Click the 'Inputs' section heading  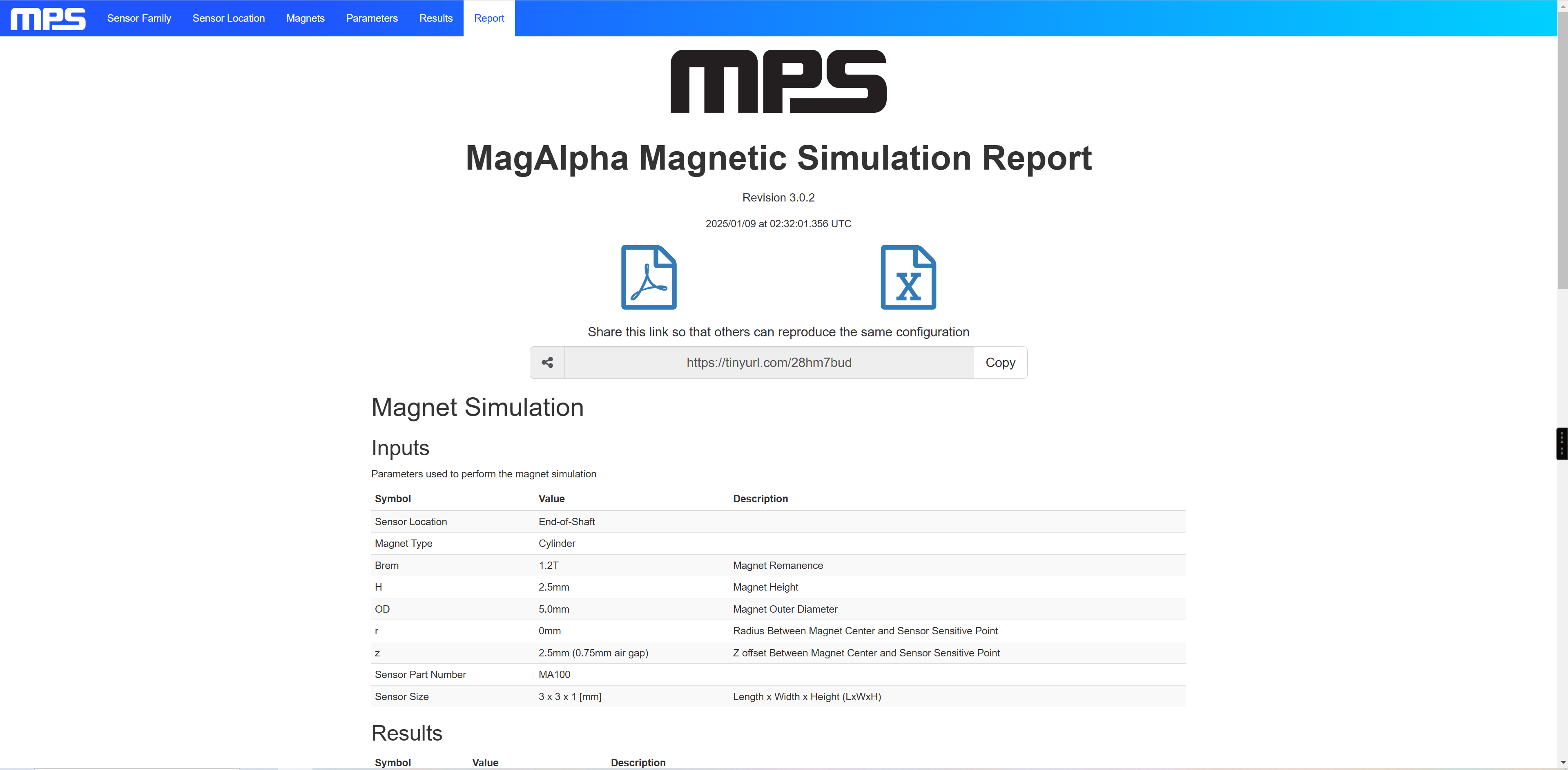click(x=400, y=448)
